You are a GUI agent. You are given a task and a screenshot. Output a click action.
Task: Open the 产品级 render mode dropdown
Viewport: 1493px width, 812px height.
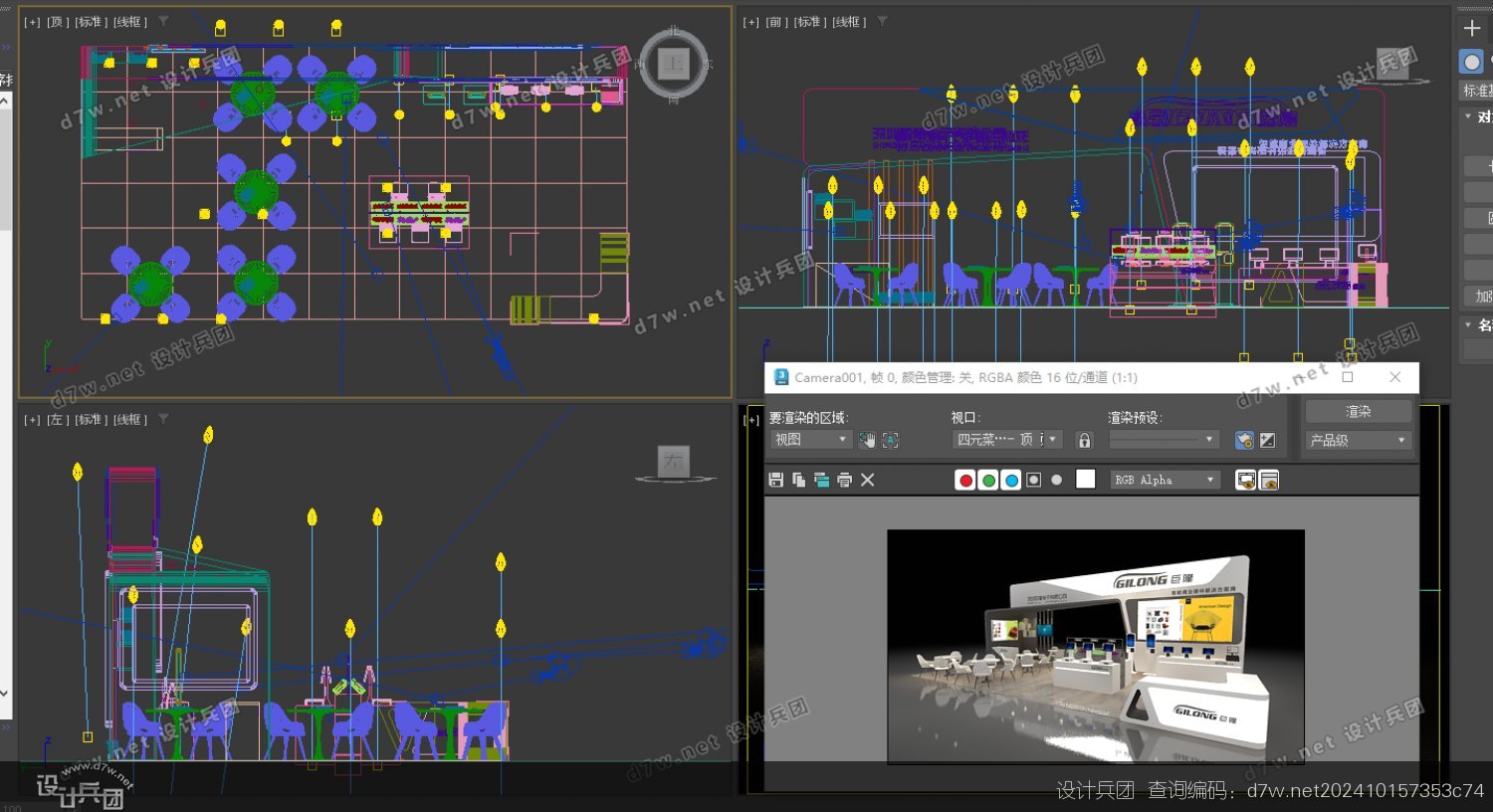[x=1359, y=440]
